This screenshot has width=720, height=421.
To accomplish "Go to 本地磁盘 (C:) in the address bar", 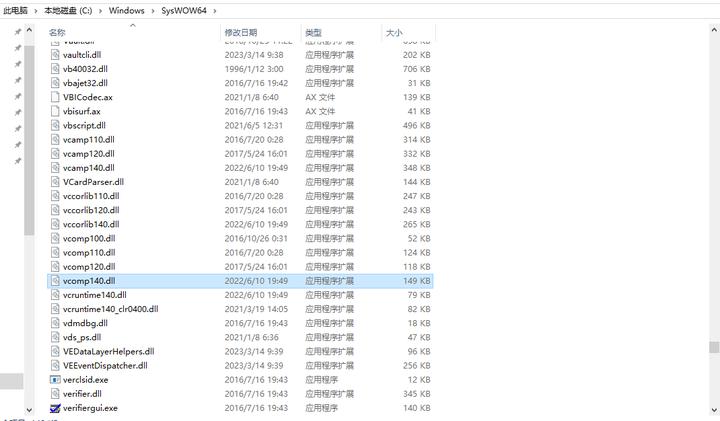I will tap(68, 11).
